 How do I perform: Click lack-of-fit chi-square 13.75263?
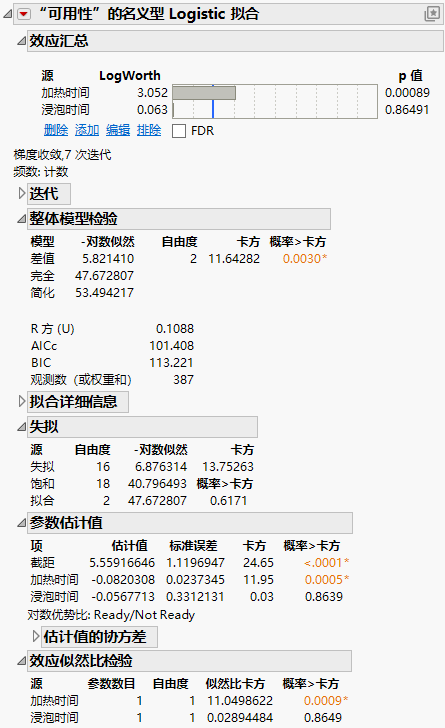[x=228, y=467]
